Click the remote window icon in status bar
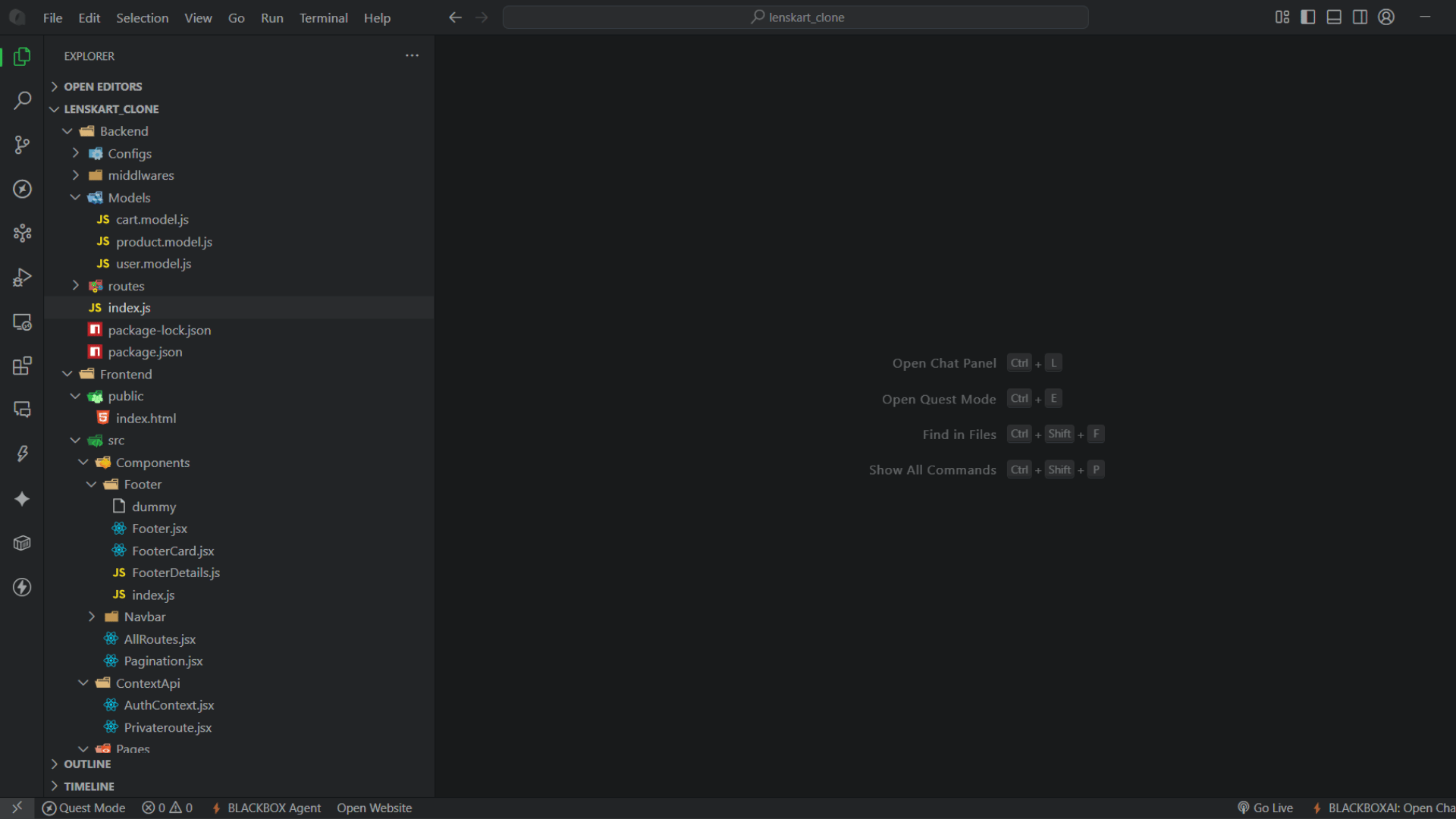1456x819 pixels. coord(17,808)
